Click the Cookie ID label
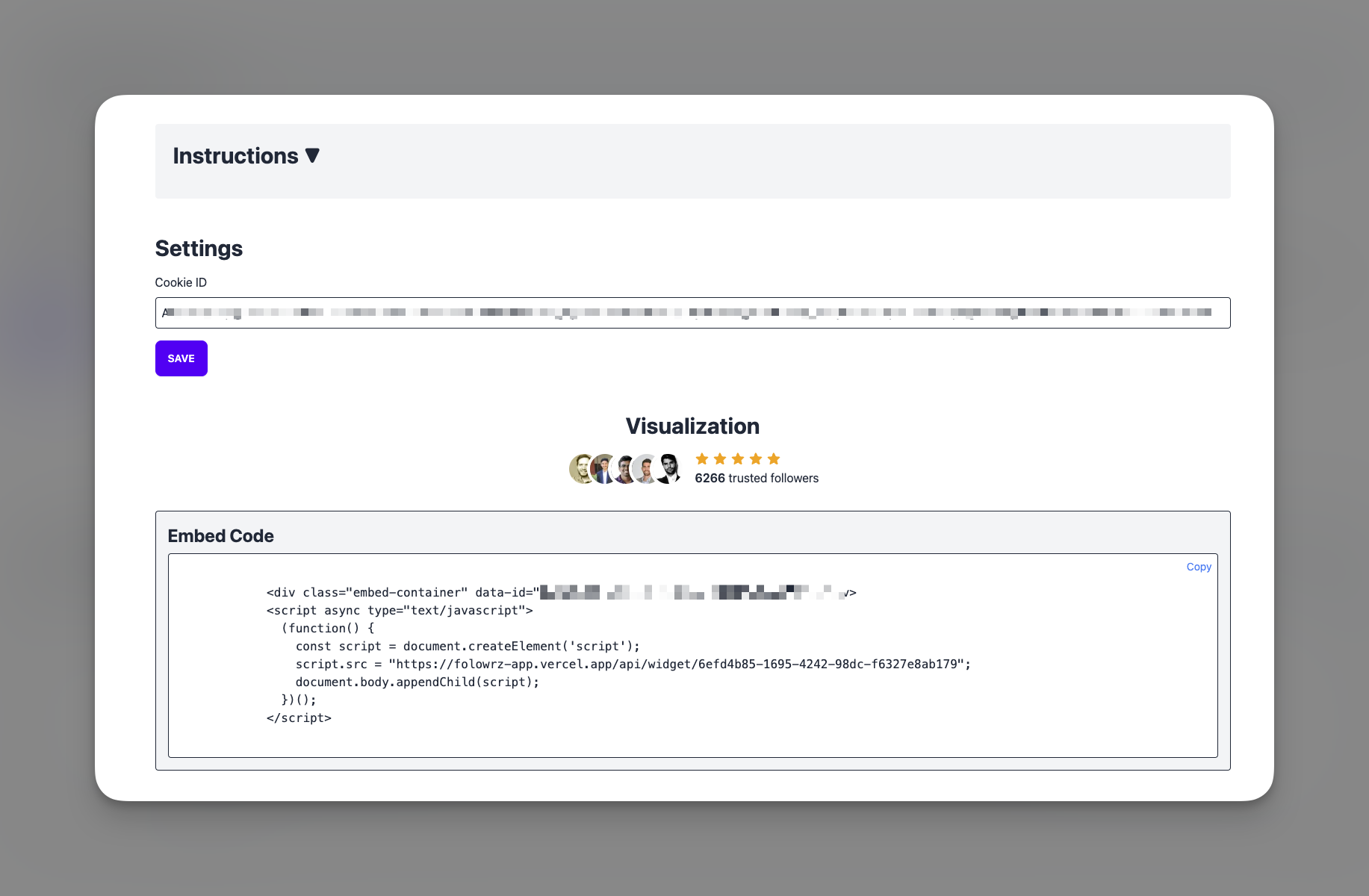1369x896 pixels. 181,282
